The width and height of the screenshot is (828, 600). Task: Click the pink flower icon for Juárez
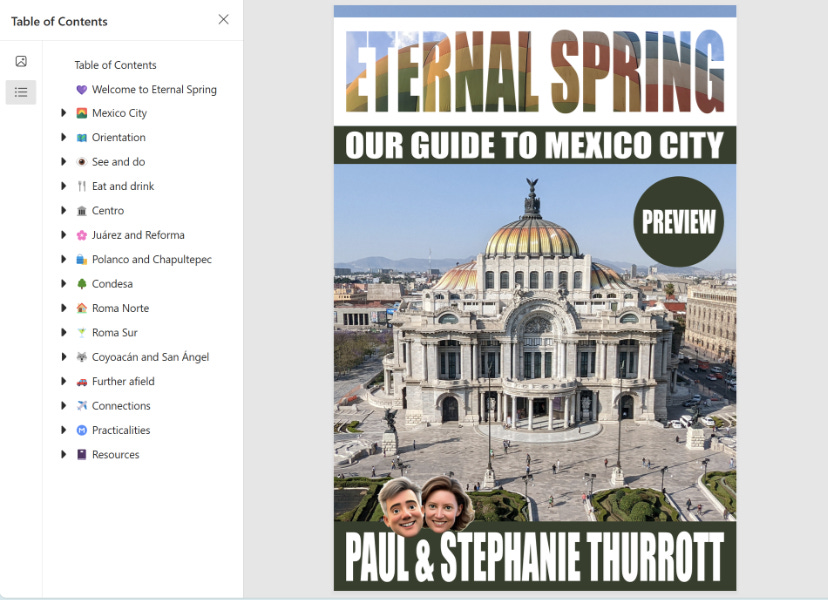[x=81, y=235]
